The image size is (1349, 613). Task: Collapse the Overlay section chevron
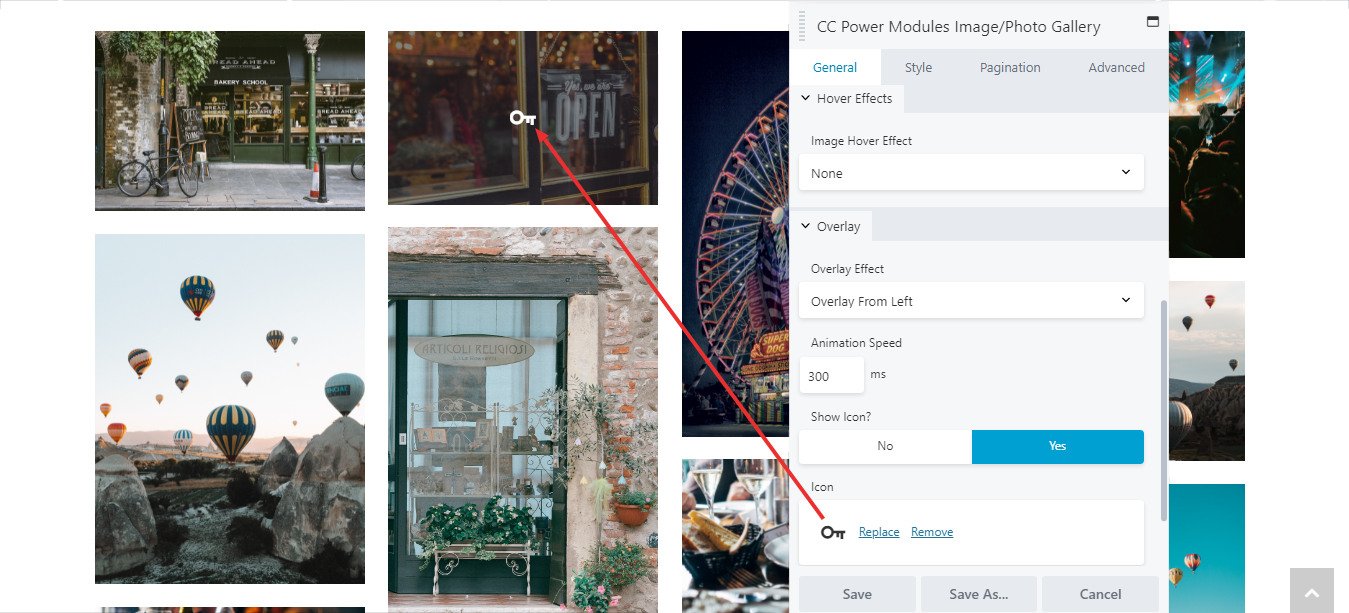coord(806,226)
